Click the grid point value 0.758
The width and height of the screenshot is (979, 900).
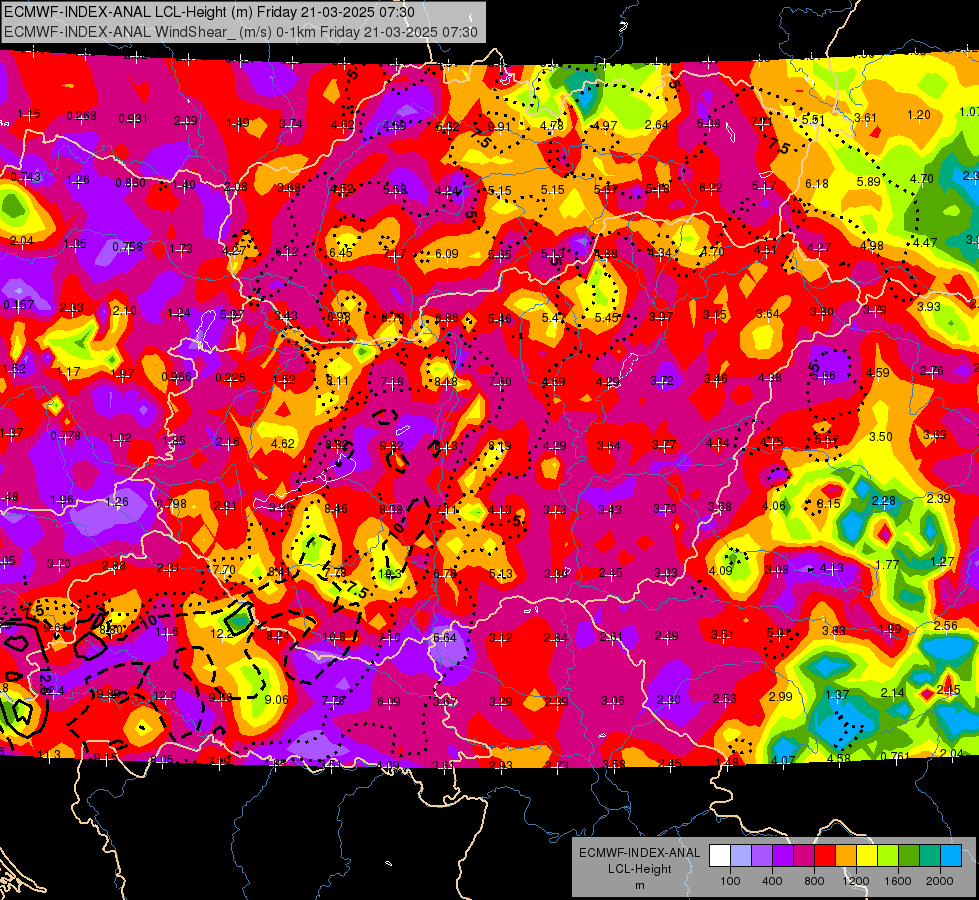[127, 247]
